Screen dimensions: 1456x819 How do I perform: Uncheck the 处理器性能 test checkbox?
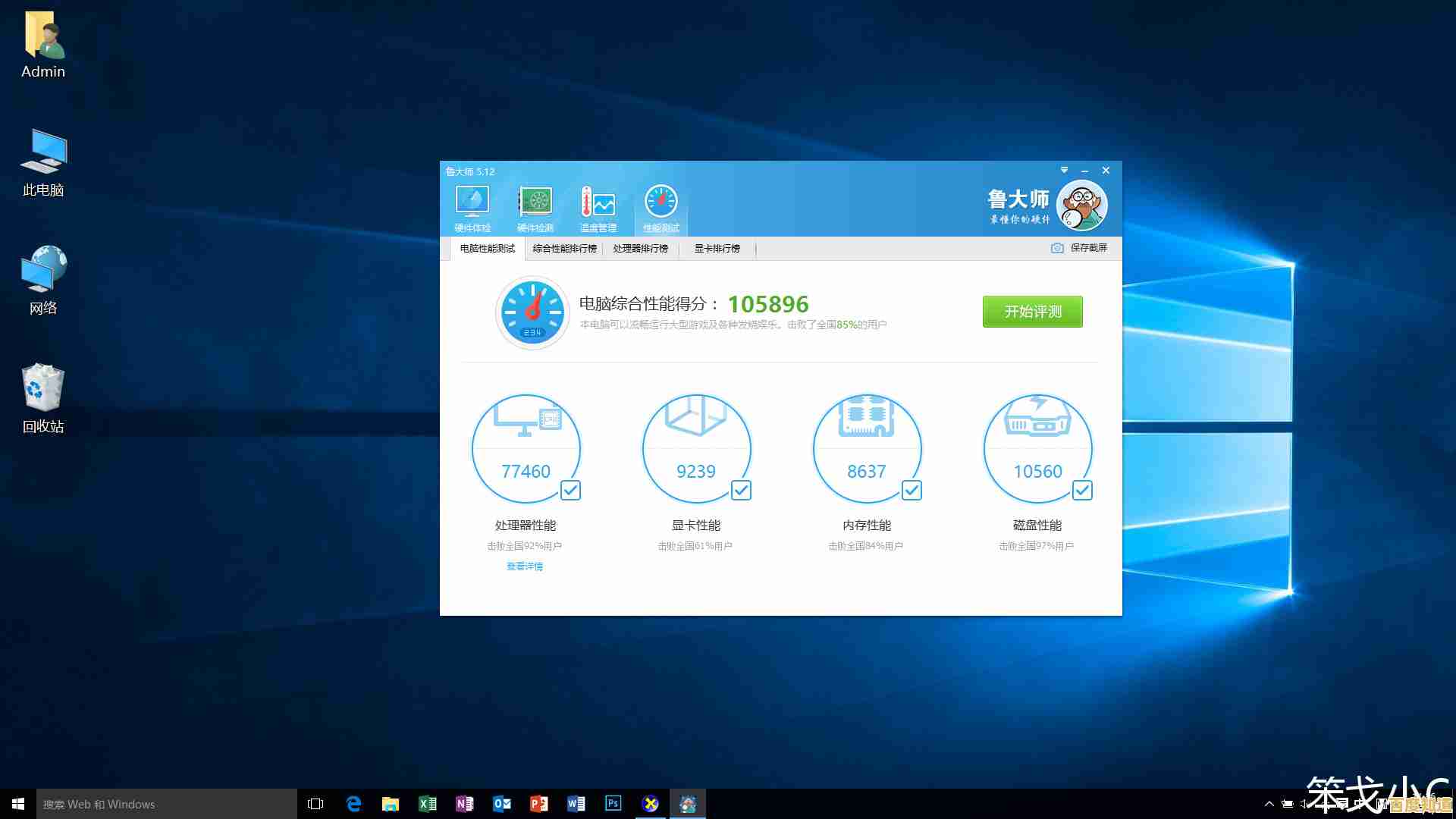coord(570,491)
